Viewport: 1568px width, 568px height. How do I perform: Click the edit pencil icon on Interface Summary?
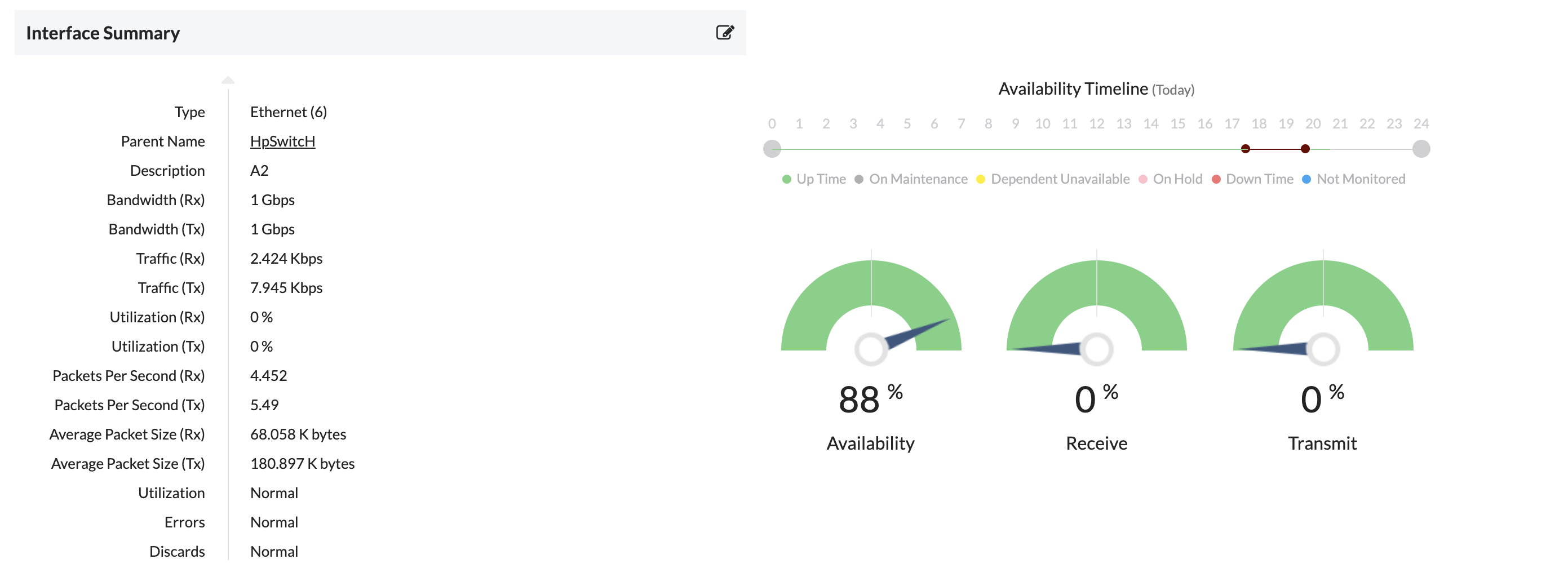click(x=725, y=33)
